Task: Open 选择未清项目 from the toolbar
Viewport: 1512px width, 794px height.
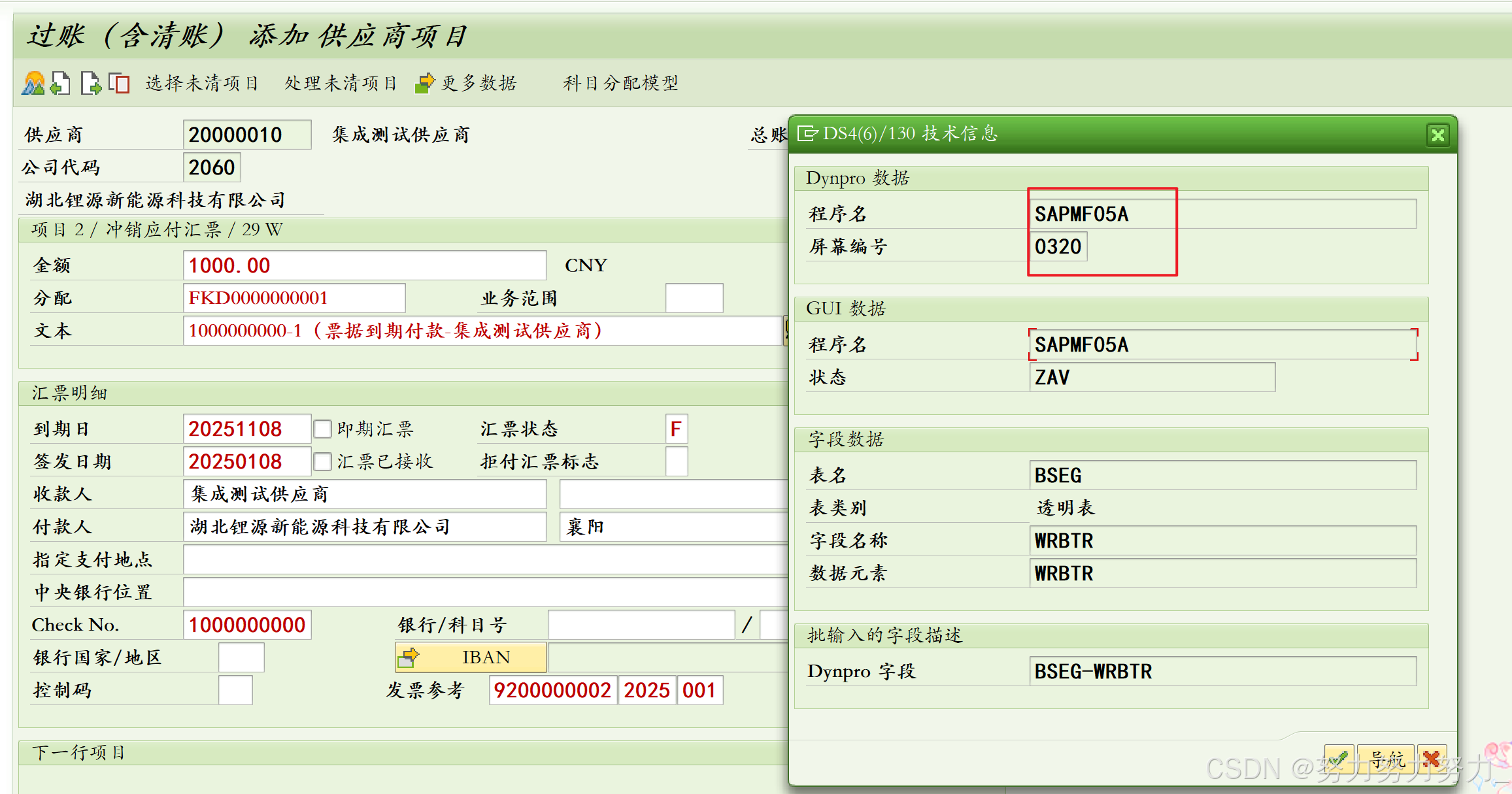Action: tap(202, 84)
